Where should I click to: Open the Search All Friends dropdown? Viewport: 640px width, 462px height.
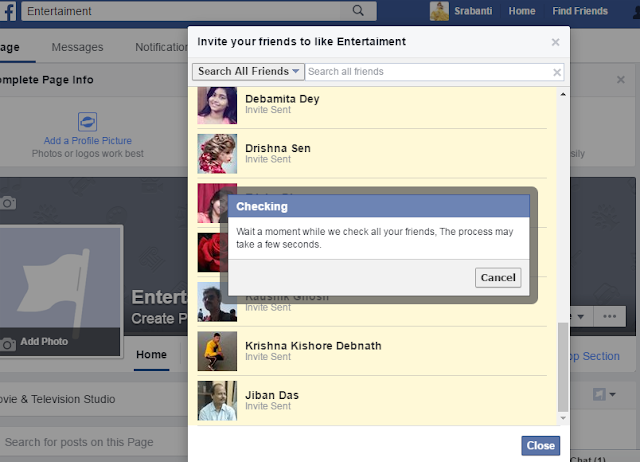click(248, 71)
